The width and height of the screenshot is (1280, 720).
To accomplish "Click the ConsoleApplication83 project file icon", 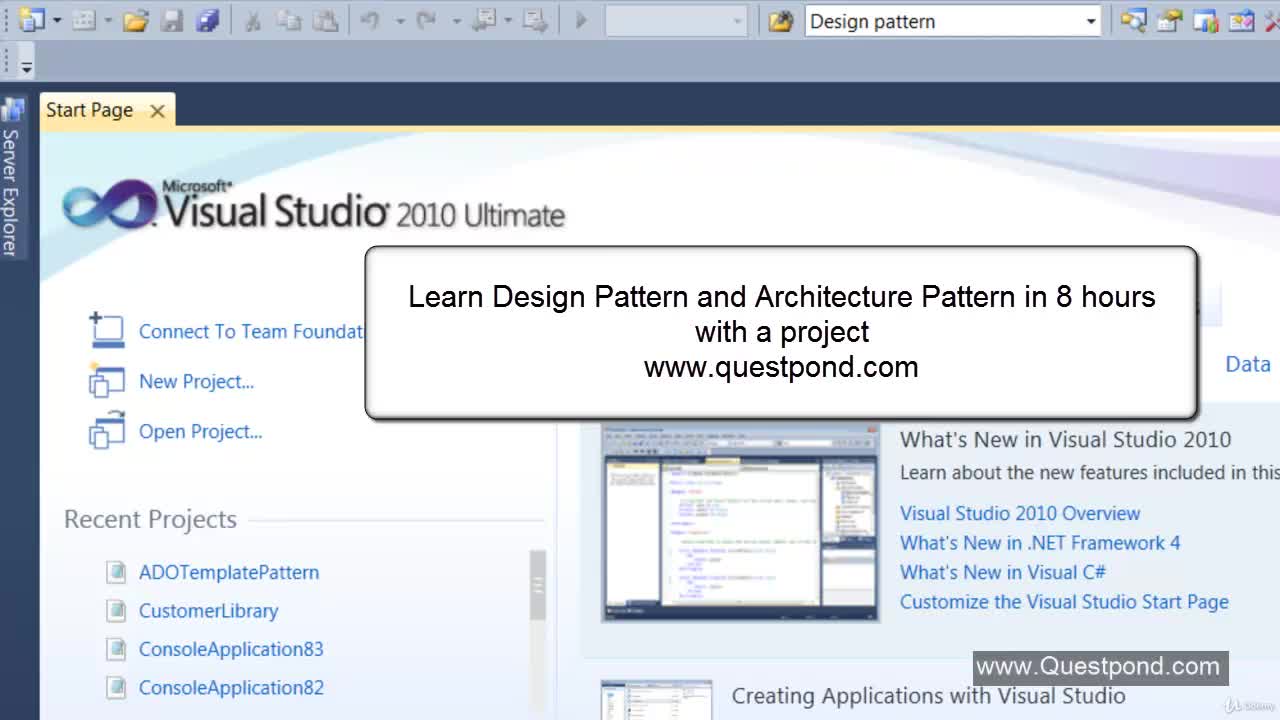I will (117, 649).
